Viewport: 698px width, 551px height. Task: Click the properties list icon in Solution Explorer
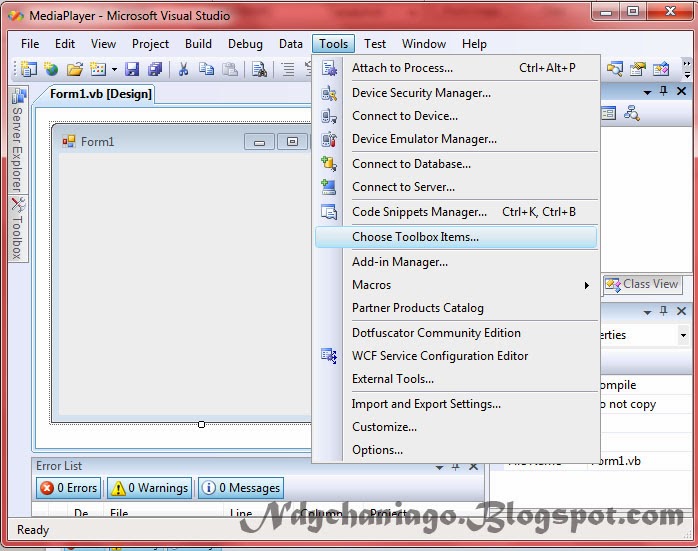[609, 113]
